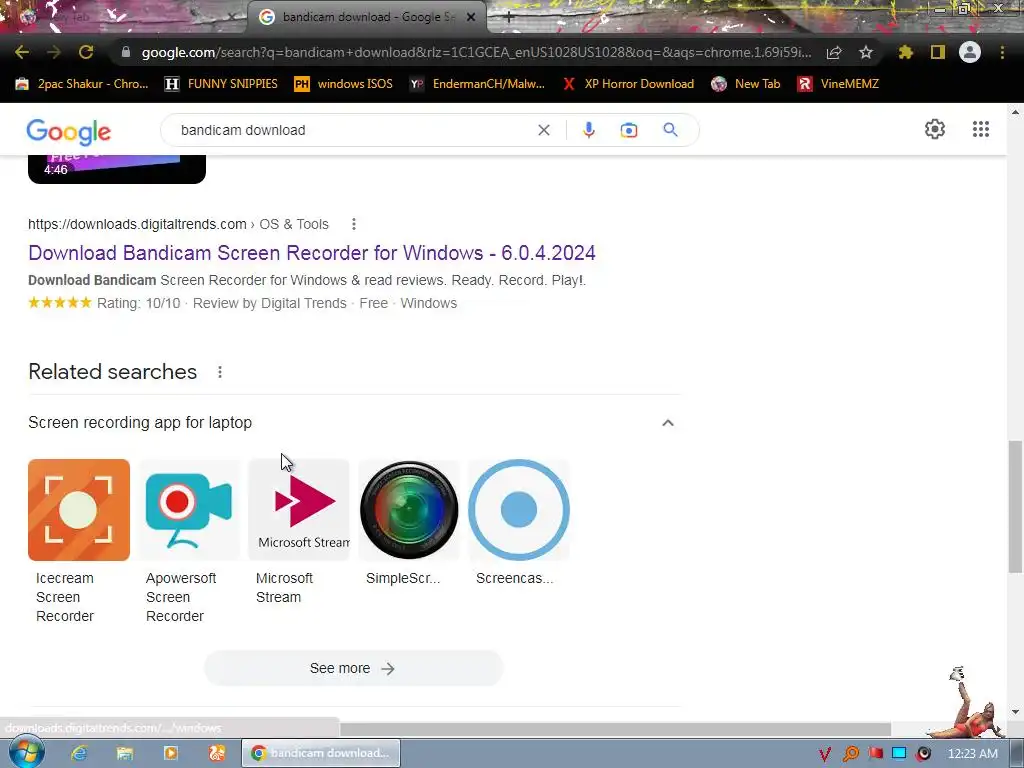
Task: Reload the page with the refresh icon
Action: [x=86, y=52]
